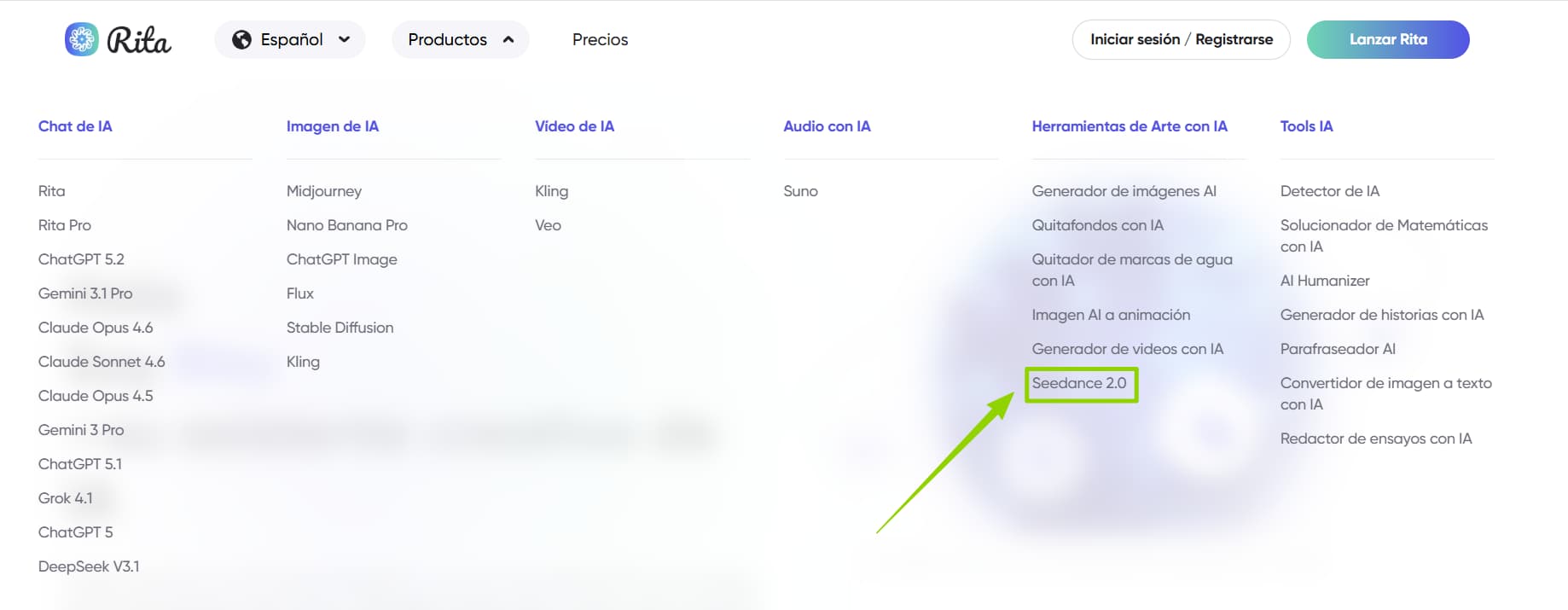Open Convertidor de imagen a texto con IA
Viewport: 1568px width, 610px height.
[1385, 393]
